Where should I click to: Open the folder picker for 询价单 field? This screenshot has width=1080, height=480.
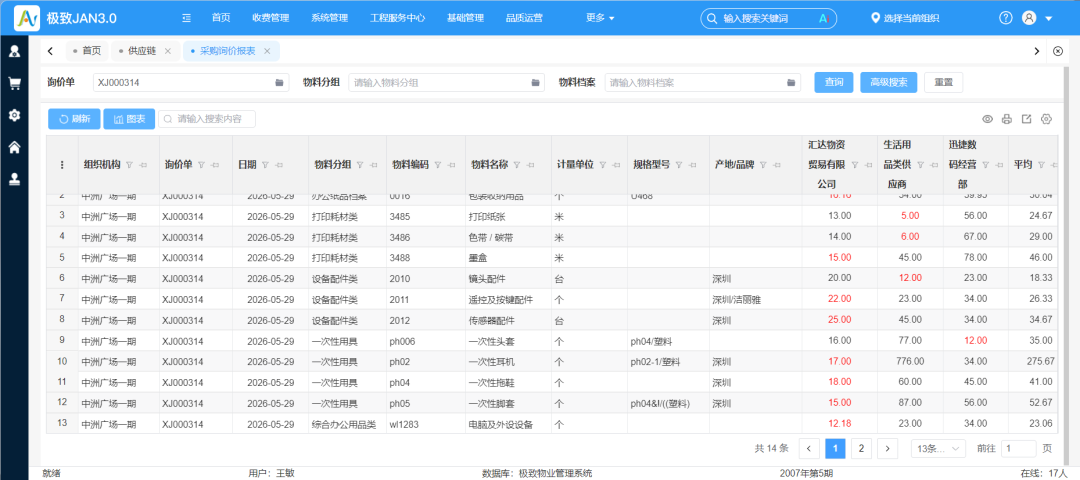[x=279, y=83]
